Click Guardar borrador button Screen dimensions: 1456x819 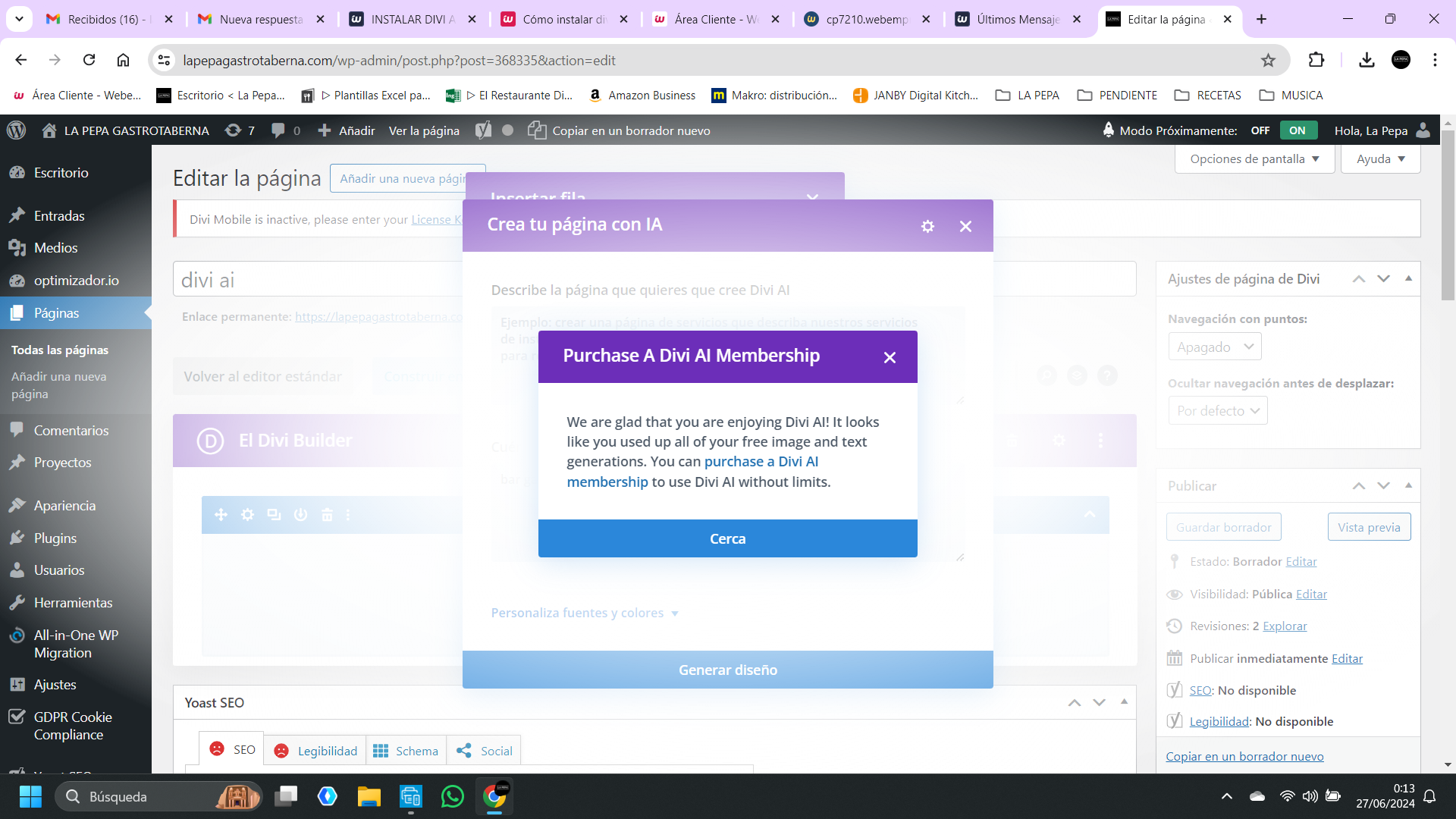[1223, 527]
